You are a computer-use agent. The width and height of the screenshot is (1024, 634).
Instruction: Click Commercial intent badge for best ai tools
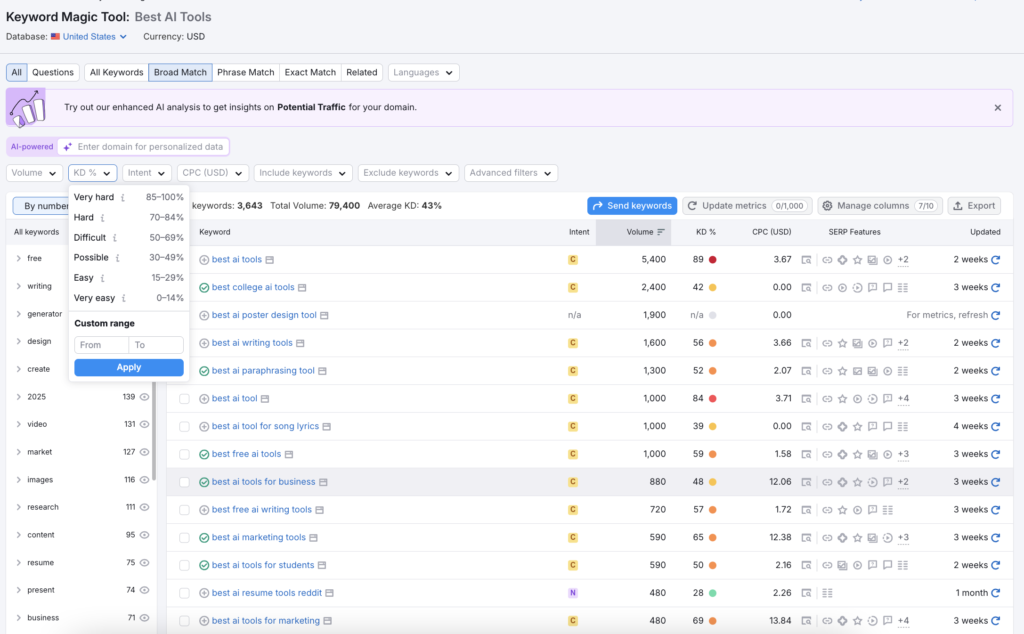[x=573, y=260]
